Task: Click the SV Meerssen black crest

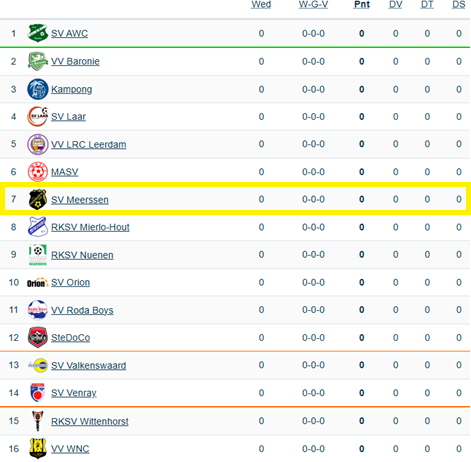Action: pyautogui.click(x=38, y=199)
